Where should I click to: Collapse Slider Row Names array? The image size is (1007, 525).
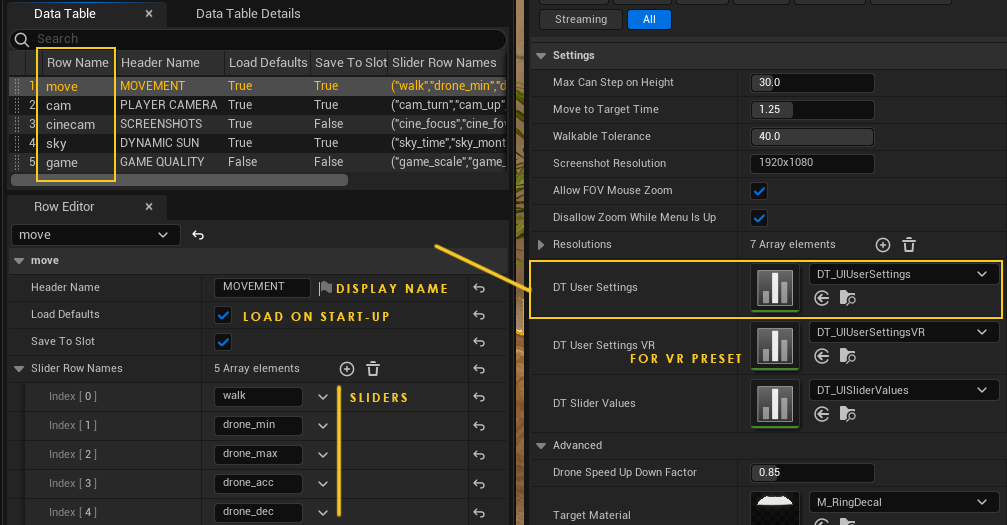tap(19, 369)
